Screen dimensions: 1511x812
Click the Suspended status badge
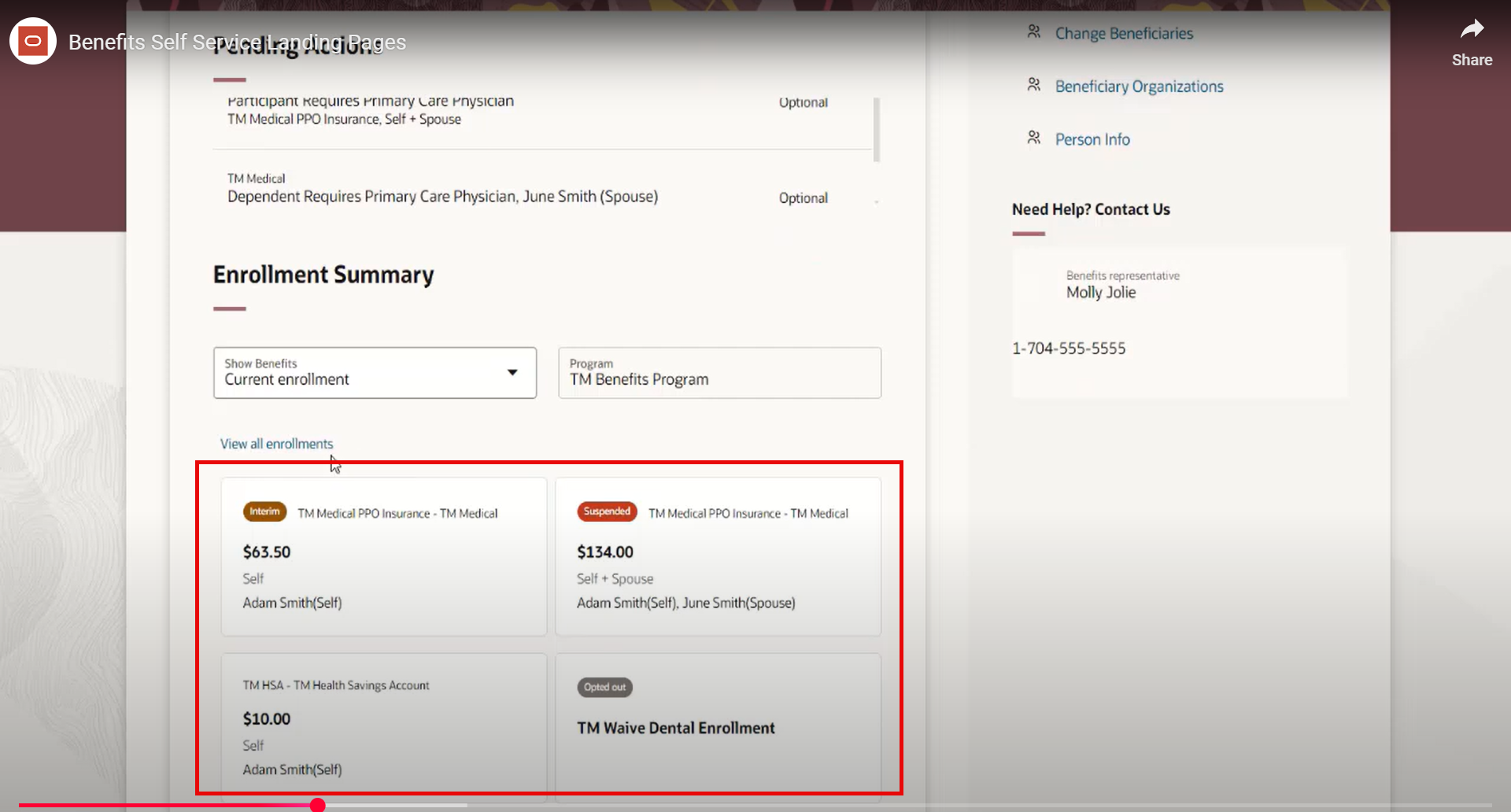(x=607, y=511)
